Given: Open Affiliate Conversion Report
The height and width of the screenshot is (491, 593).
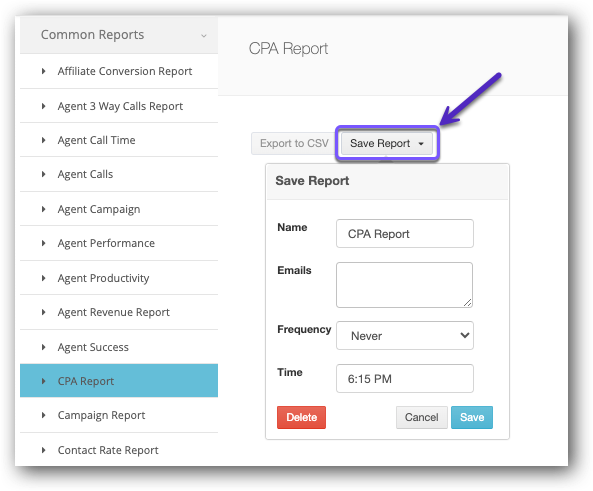Looking at the screenshot, I should click(x=125, y=71).
